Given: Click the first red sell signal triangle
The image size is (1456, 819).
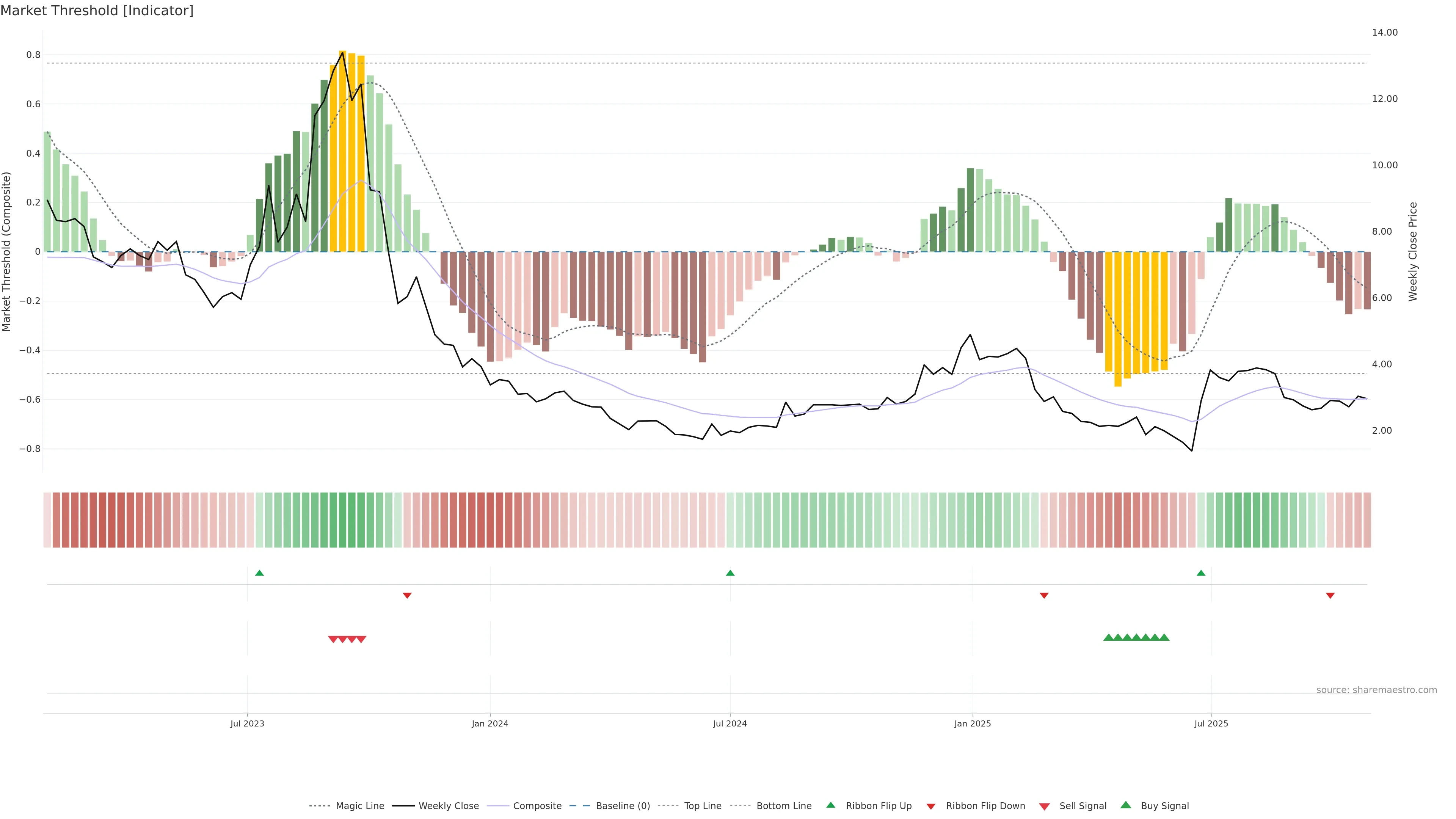Looking at the screenshot, I should [x=333, y=639].
